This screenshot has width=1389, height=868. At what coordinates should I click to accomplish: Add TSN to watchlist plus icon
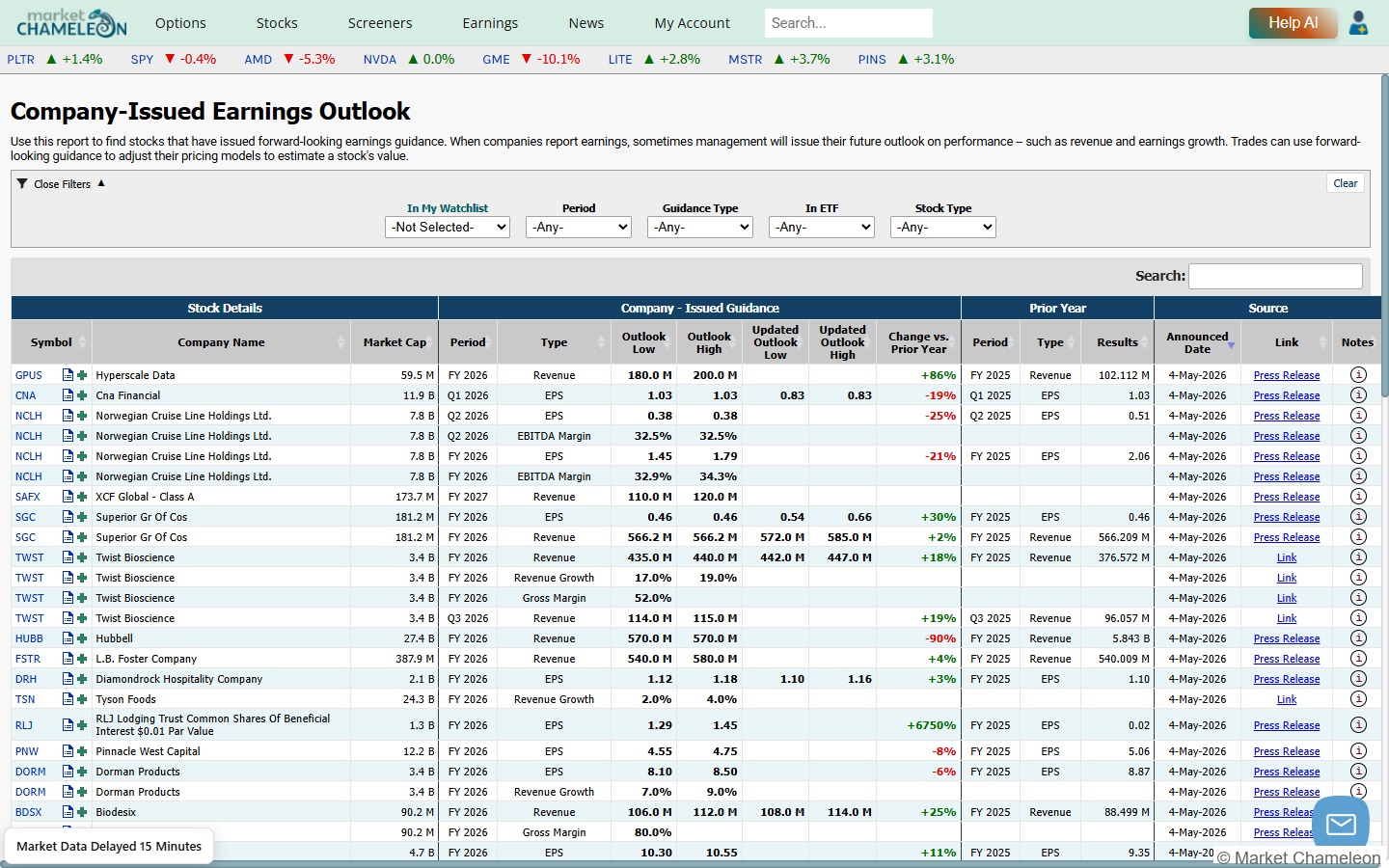tap(82, 699)
